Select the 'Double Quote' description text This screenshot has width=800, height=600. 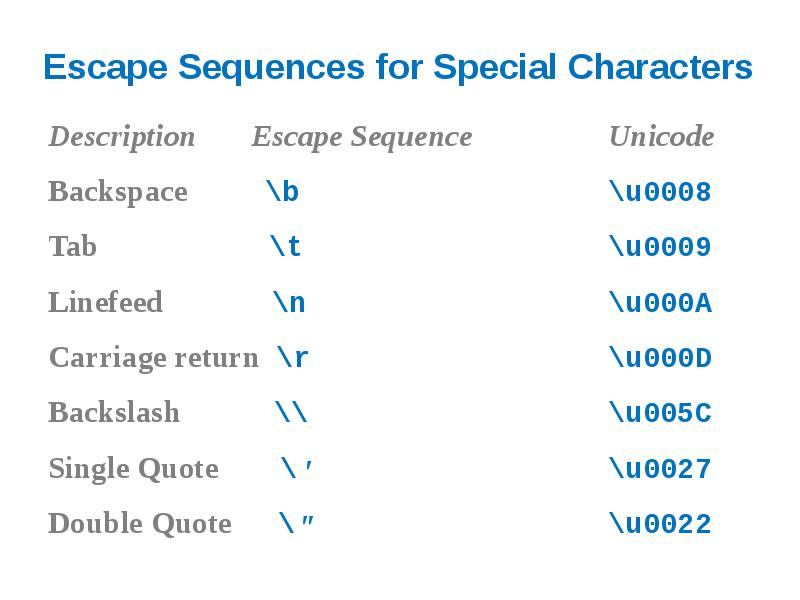[140, 524]
